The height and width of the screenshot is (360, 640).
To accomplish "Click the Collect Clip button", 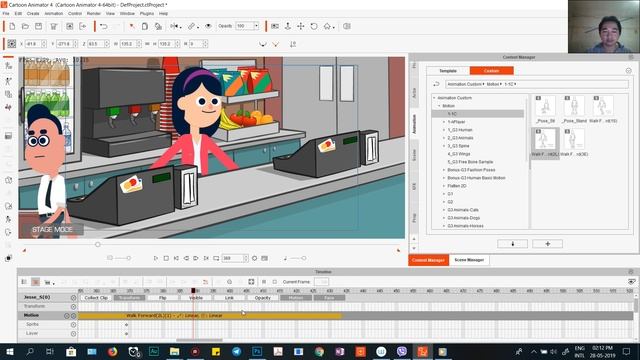I will 96,298.
